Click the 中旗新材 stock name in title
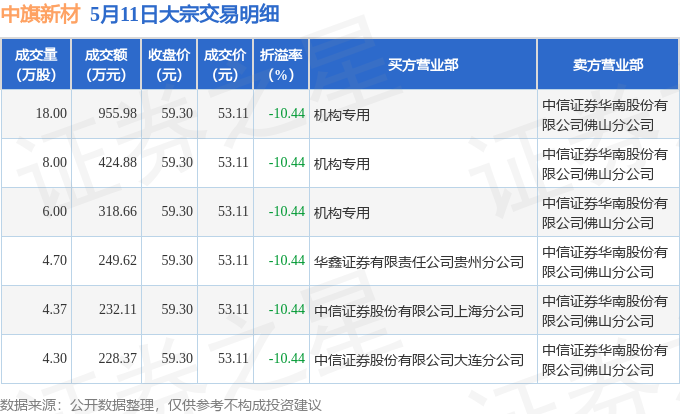The image size is (680, 414). (40, 14)
